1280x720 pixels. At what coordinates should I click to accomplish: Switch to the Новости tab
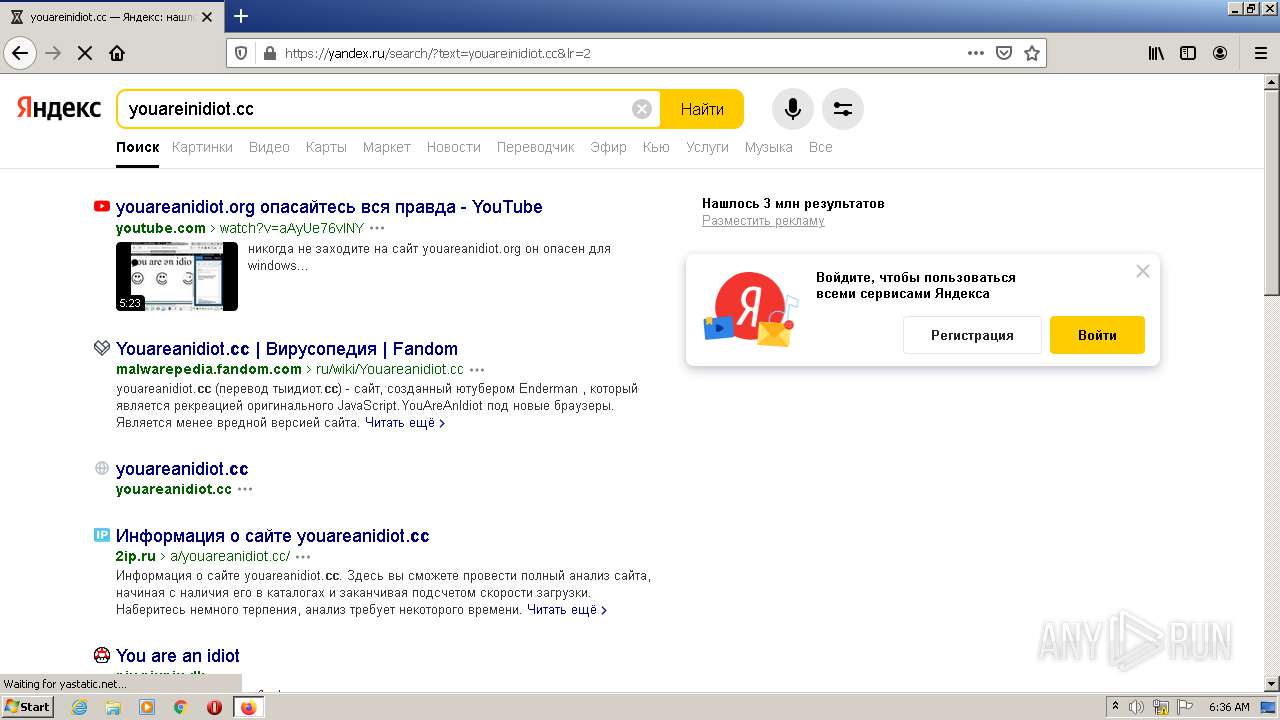[454, 147]
